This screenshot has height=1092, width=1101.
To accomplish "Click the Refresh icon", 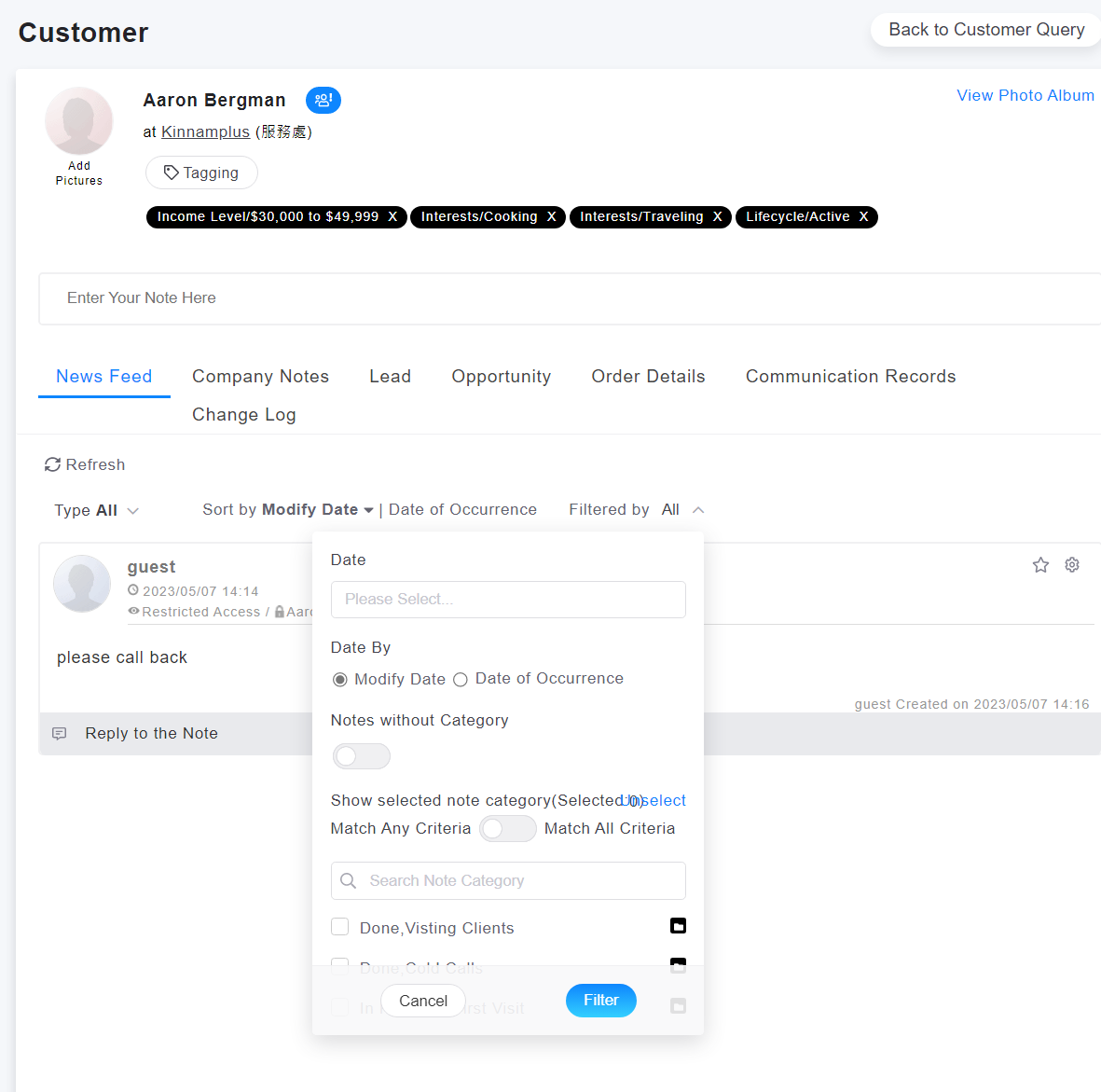I will (x=53, y=464).
